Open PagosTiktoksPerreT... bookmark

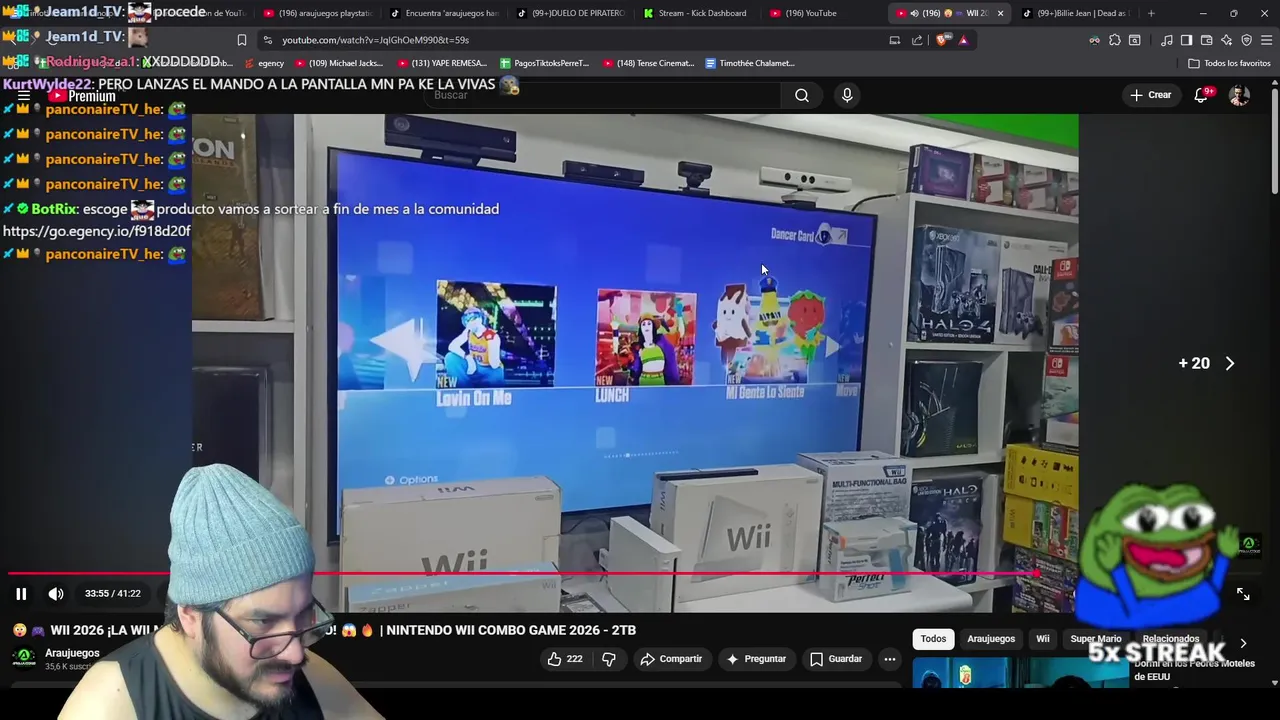544,63
